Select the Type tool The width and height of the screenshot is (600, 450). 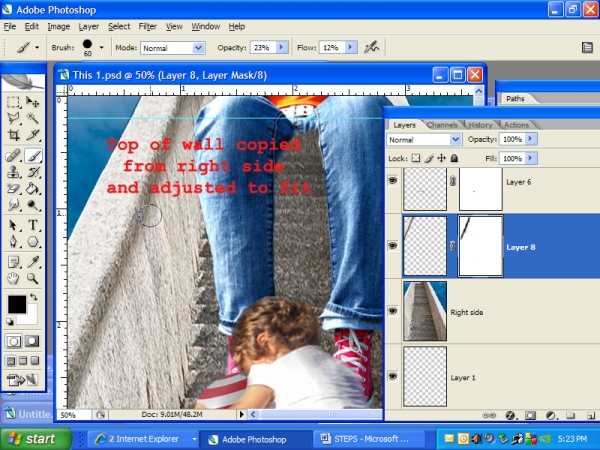tap(33, 225)
